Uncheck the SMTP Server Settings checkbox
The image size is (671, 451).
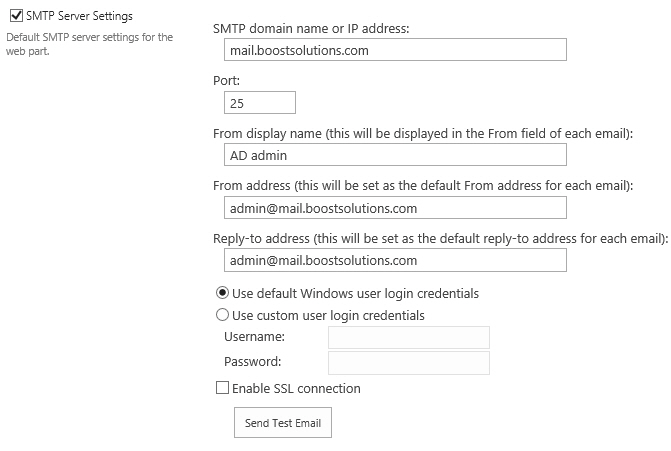click(x=16, y=16)
